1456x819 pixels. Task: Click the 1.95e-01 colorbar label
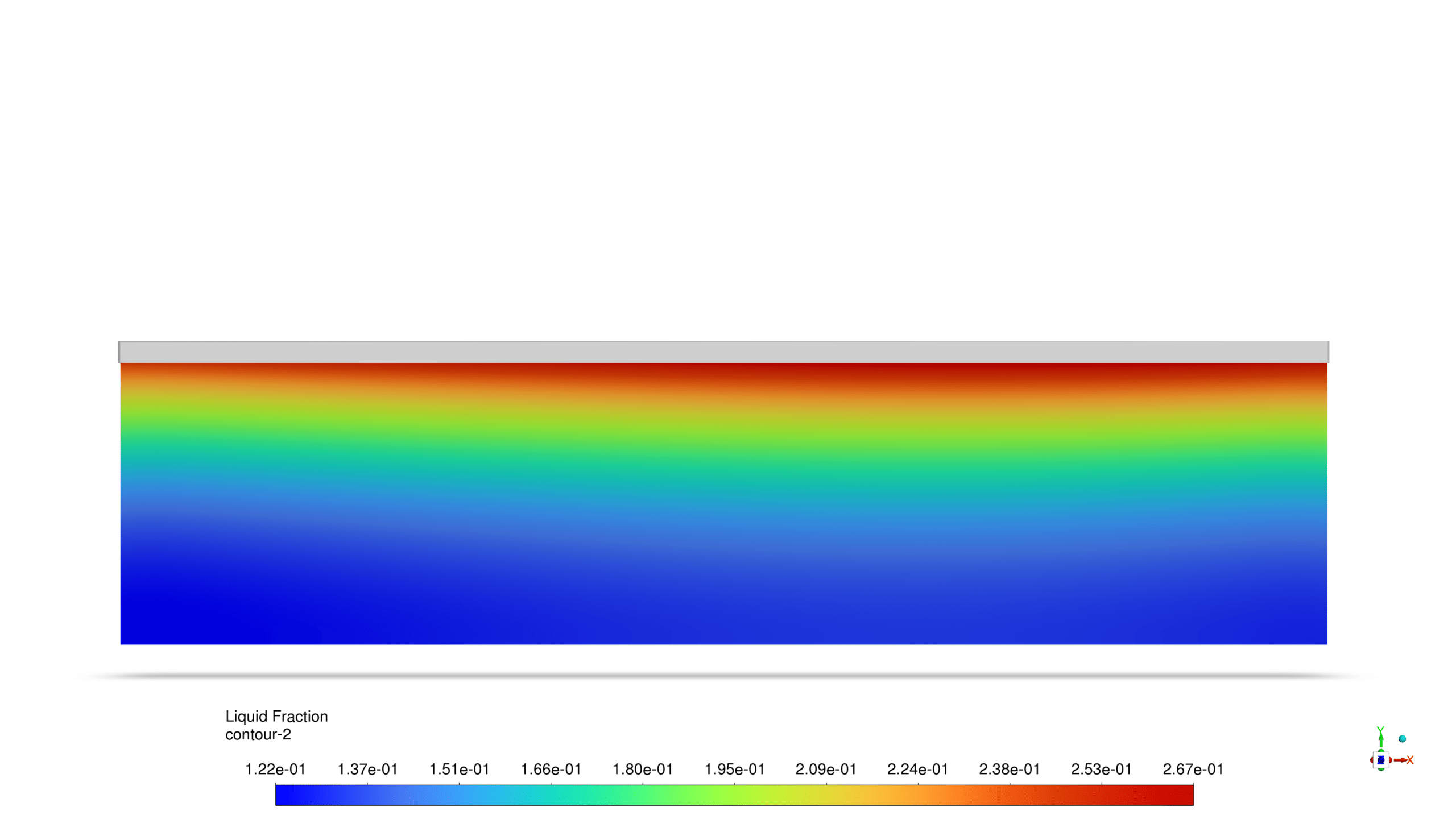734,769
